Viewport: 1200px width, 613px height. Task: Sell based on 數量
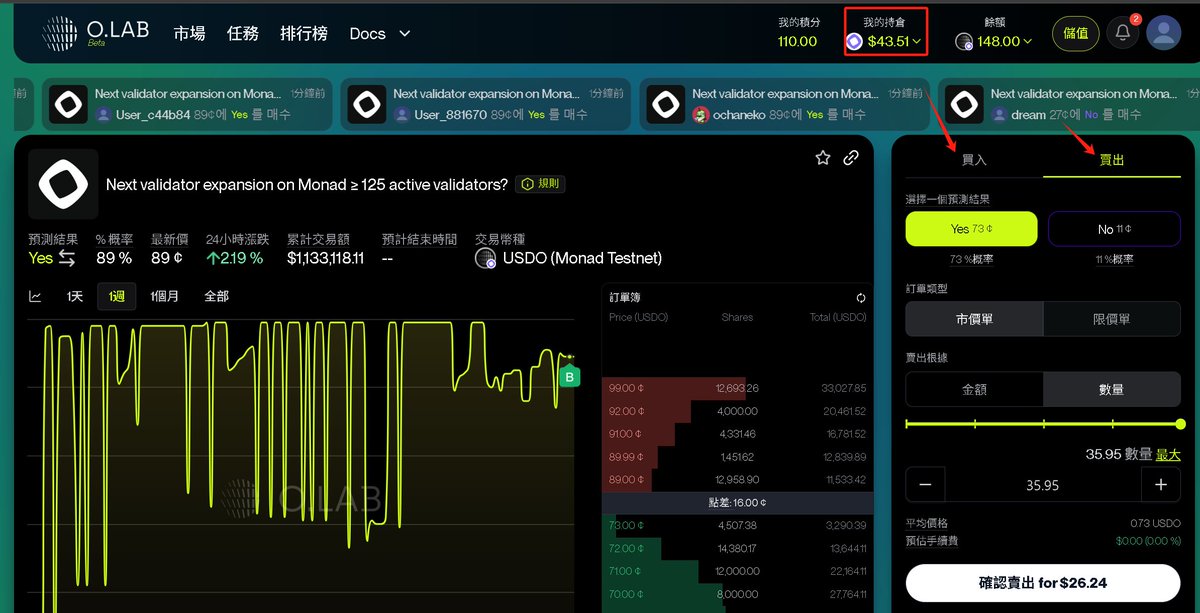tap(1112, 390)
